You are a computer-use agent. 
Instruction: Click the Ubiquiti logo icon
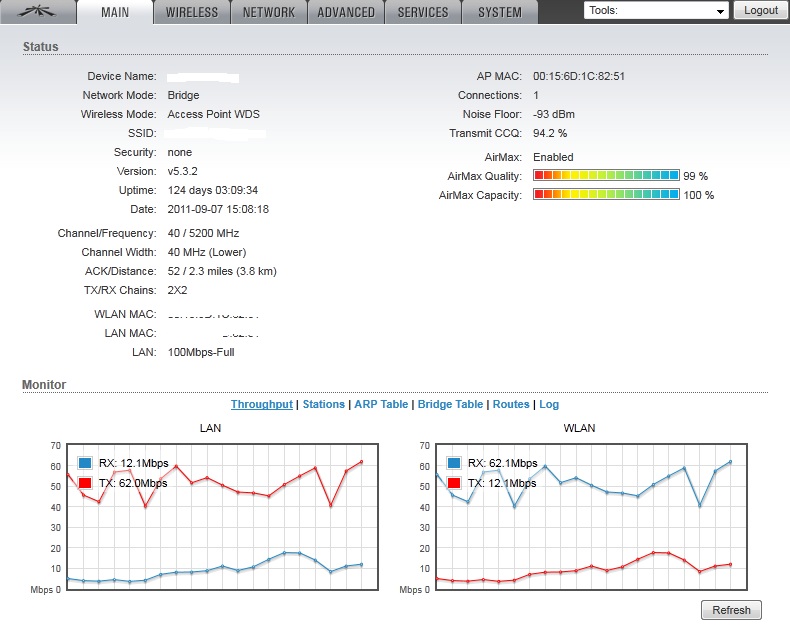(36, 12)
